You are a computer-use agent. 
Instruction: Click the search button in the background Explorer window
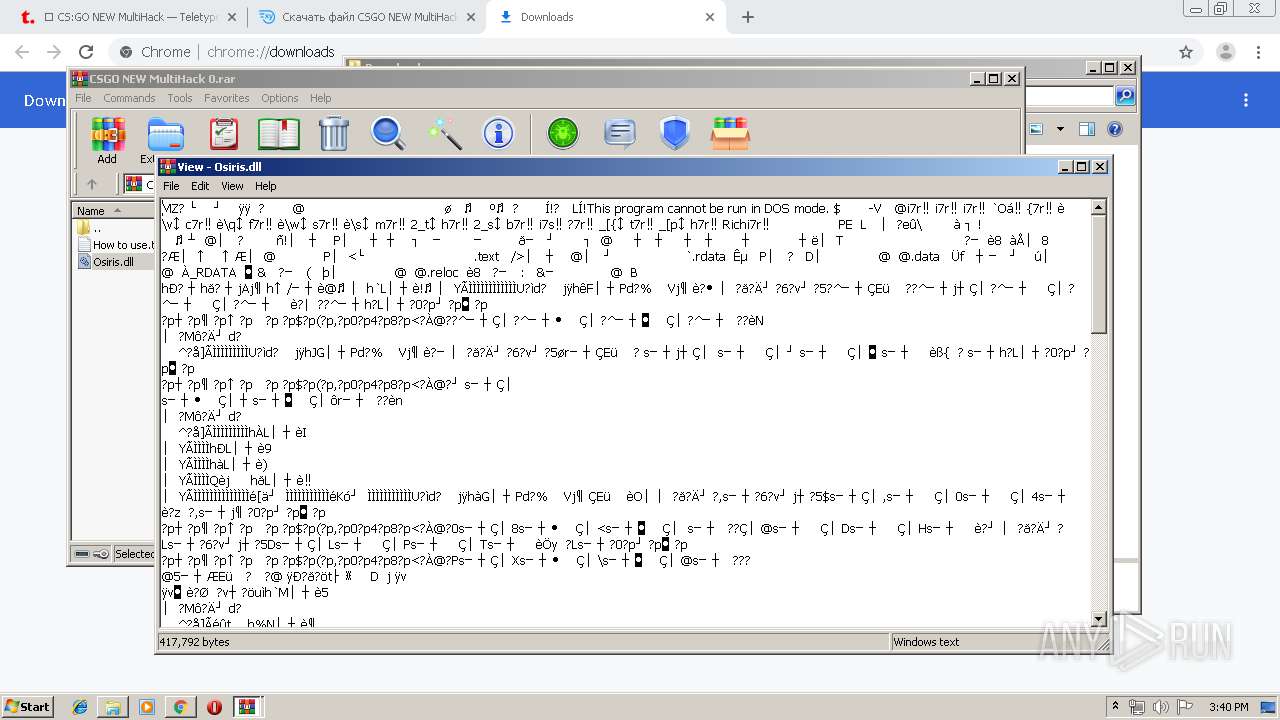pos(1125,96)
